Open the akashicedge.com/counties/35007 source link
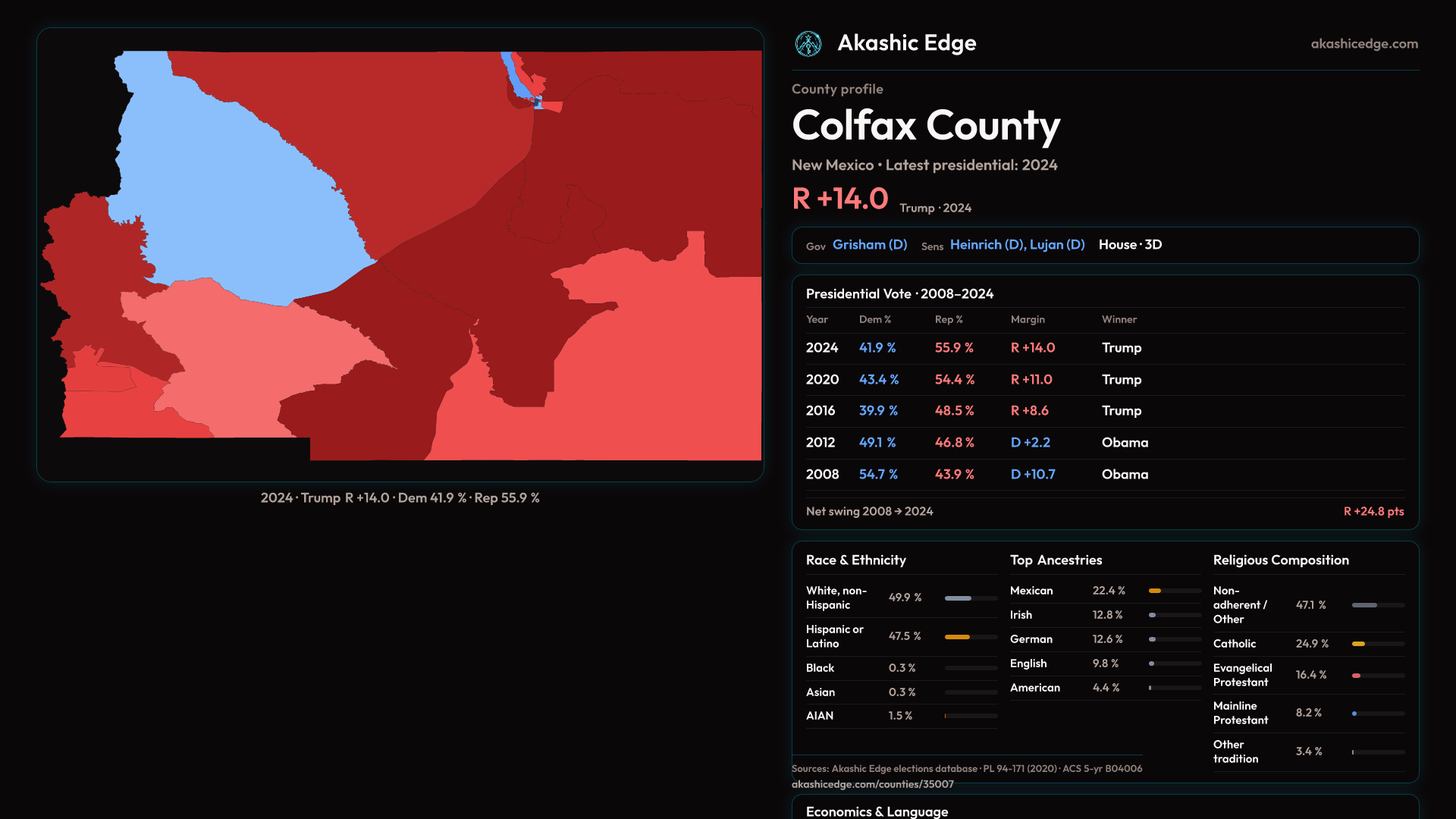Viewport: 1456px width, 819px height. (872, 784)
